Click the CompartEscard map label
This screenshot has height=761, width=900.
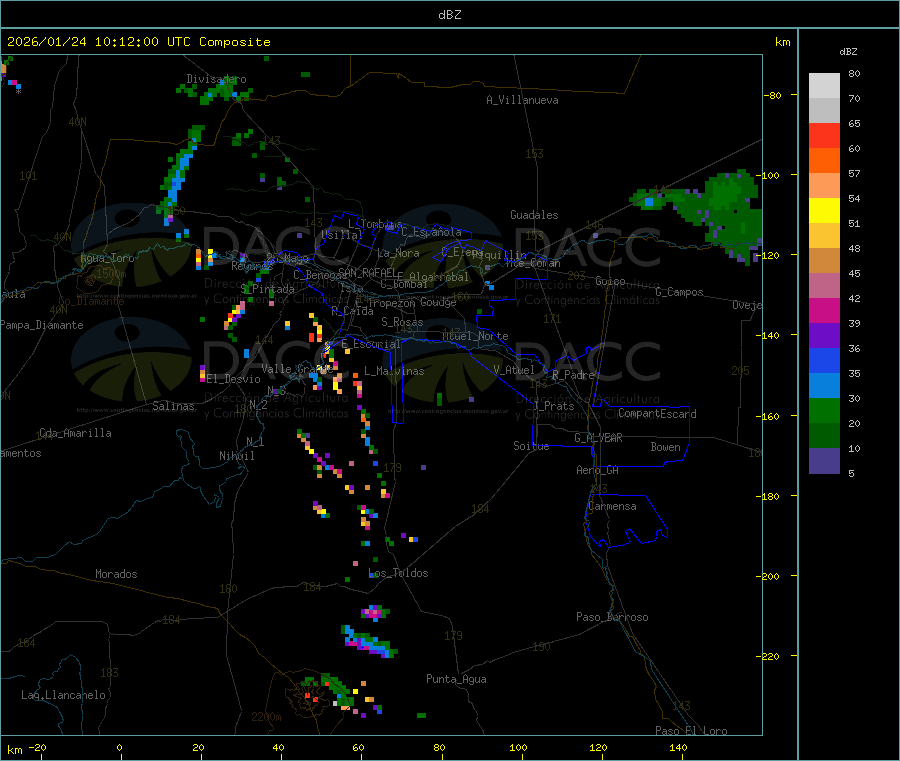pyautogui.click(x=657, y=414)
